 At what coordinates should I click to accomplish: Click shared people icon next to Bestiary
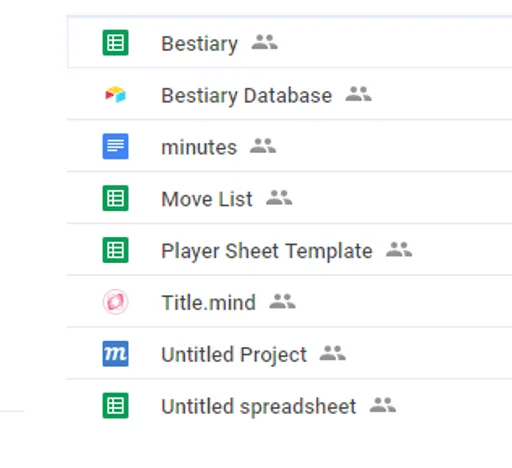click(264, 42)
